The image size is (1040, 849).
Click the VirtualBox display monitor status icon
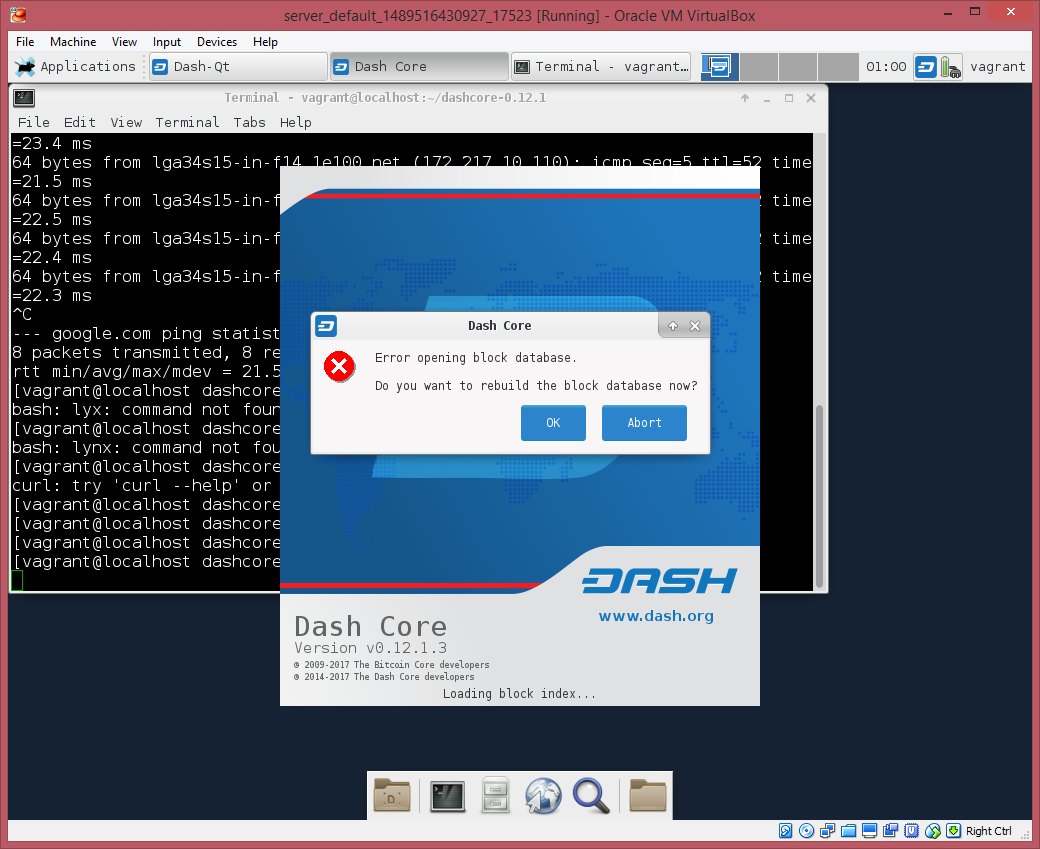tap(870, 831)
